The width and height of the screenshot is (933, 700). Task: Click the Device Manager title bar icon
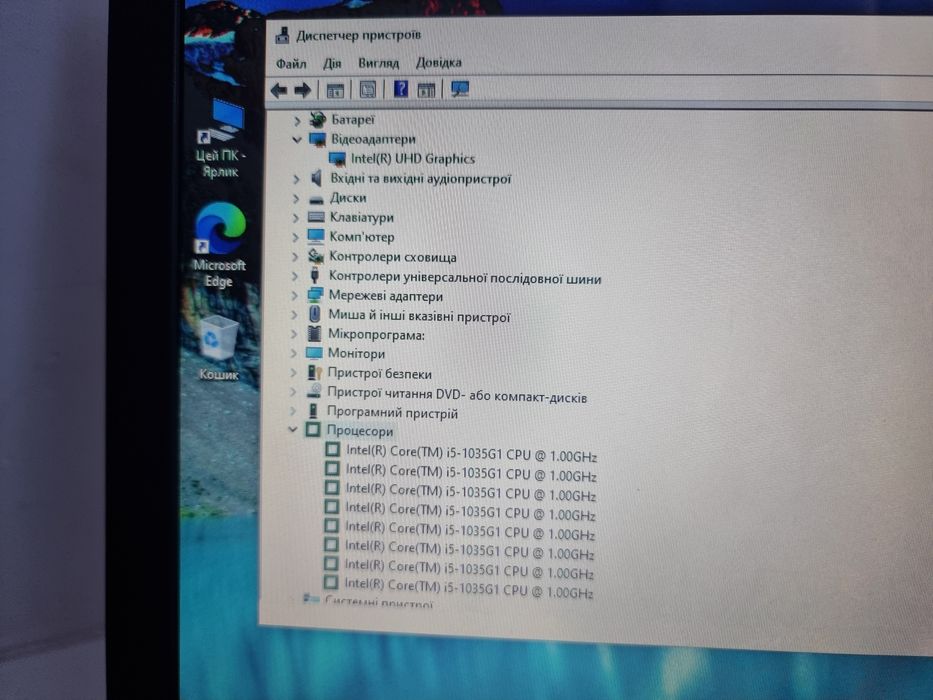point(282,35)
